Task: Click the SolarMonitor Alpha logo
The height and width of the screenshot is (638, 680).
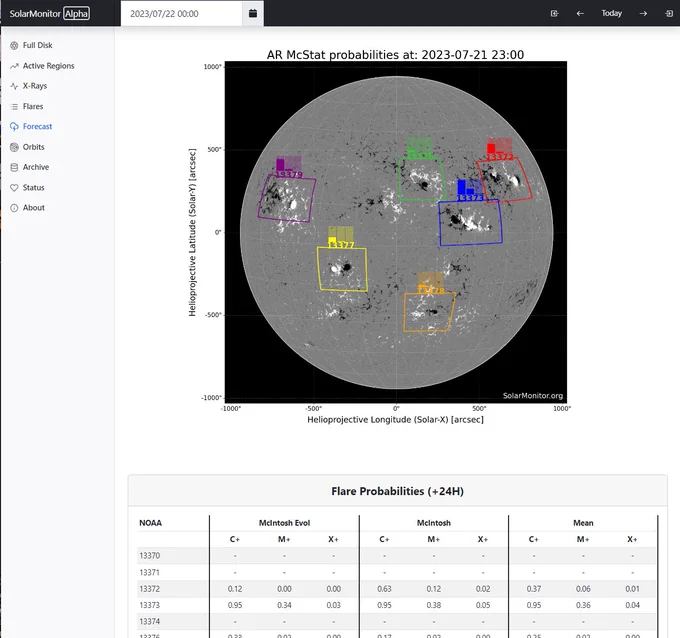Action: pos(49,13)
